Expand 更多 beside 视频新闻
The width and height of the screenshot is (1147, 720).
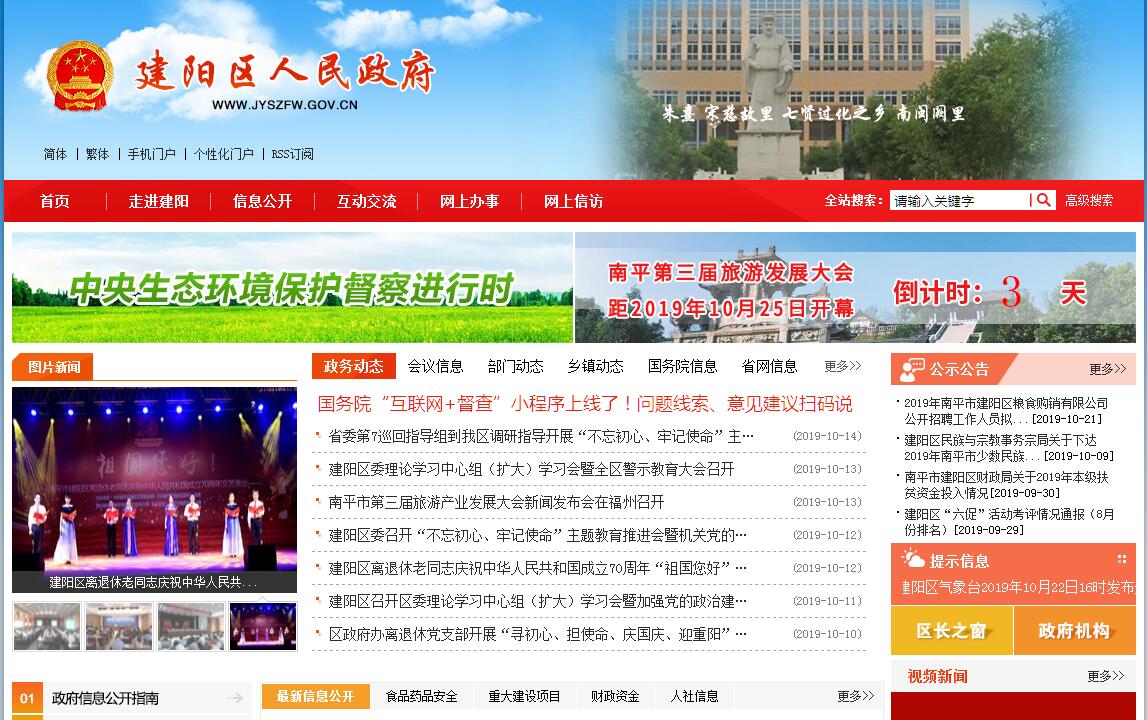coord(1106,676)
